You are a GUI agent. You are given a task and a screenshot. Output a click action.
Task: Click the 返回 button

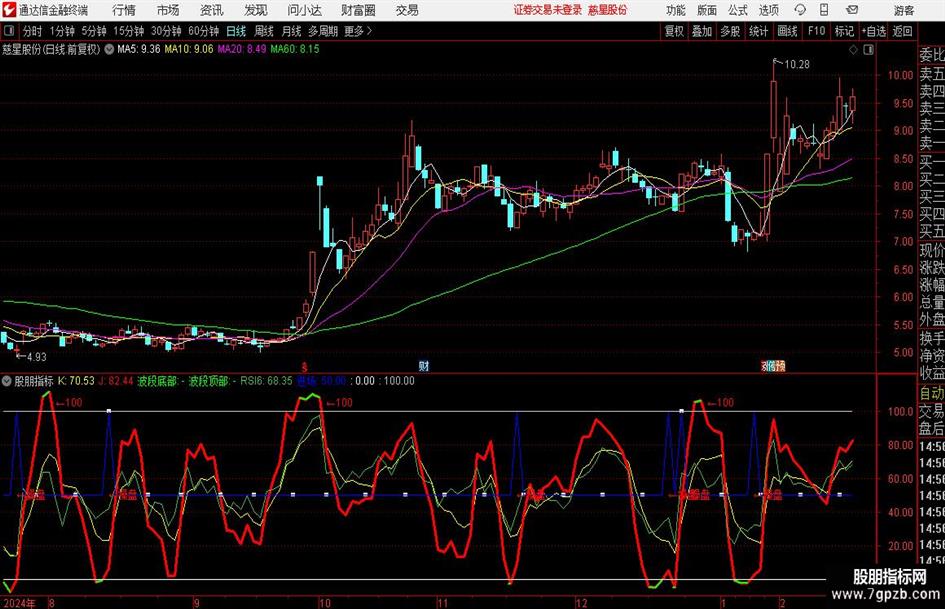pos(902,31)
